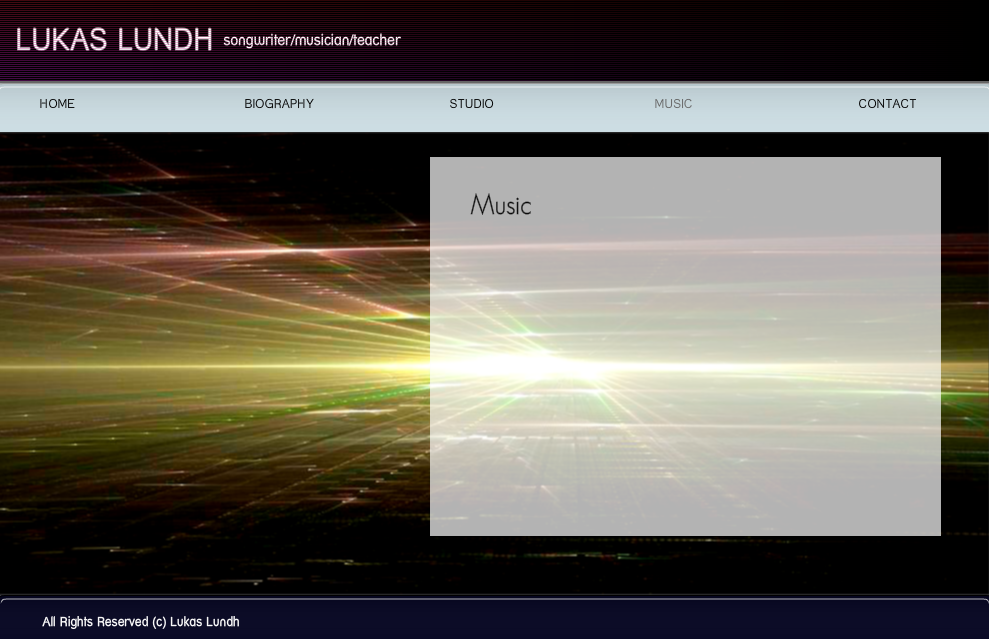Open the HOME navigation link

(57, 103)
